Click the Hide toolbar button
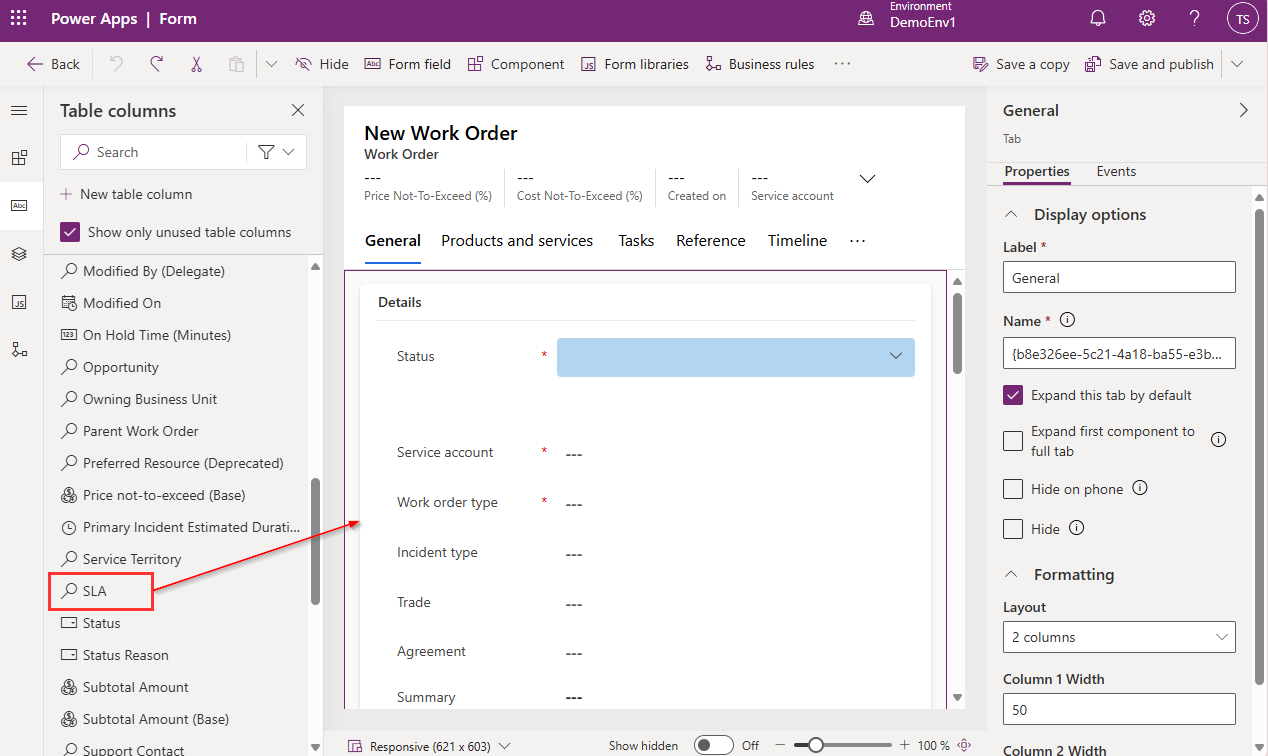The height and width of the screenshot is (756, 1268). (322, 64)
